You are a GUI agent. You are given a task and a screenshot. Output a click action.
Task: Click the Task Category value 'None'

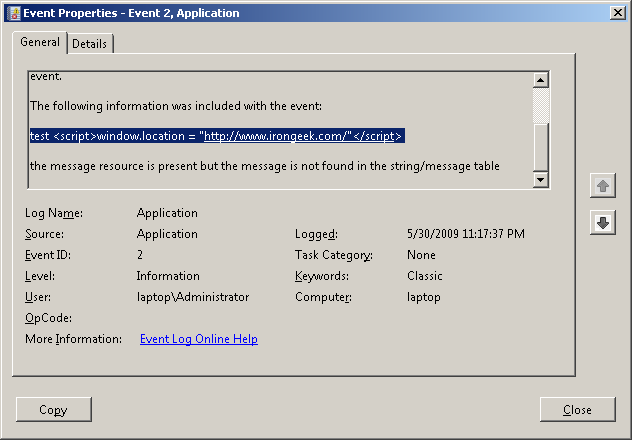point(421,255)
